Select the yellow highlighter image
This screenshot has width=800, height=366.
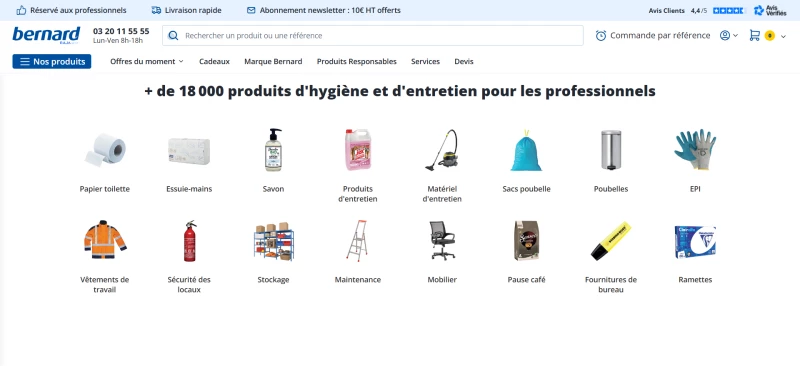click(x=611, y=241)
